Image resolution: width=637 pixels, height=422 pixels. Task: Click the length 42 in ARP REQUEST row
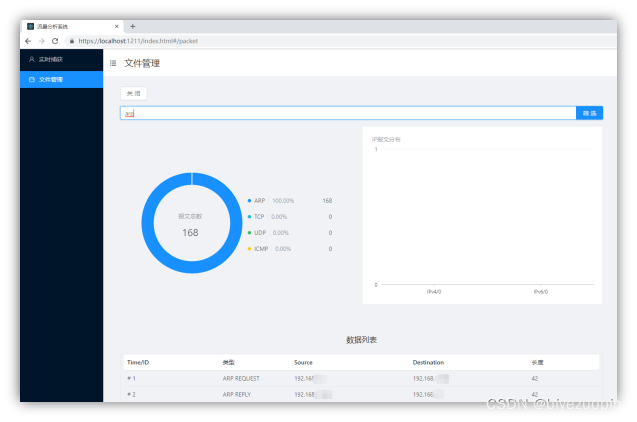(x=535, y=378)
